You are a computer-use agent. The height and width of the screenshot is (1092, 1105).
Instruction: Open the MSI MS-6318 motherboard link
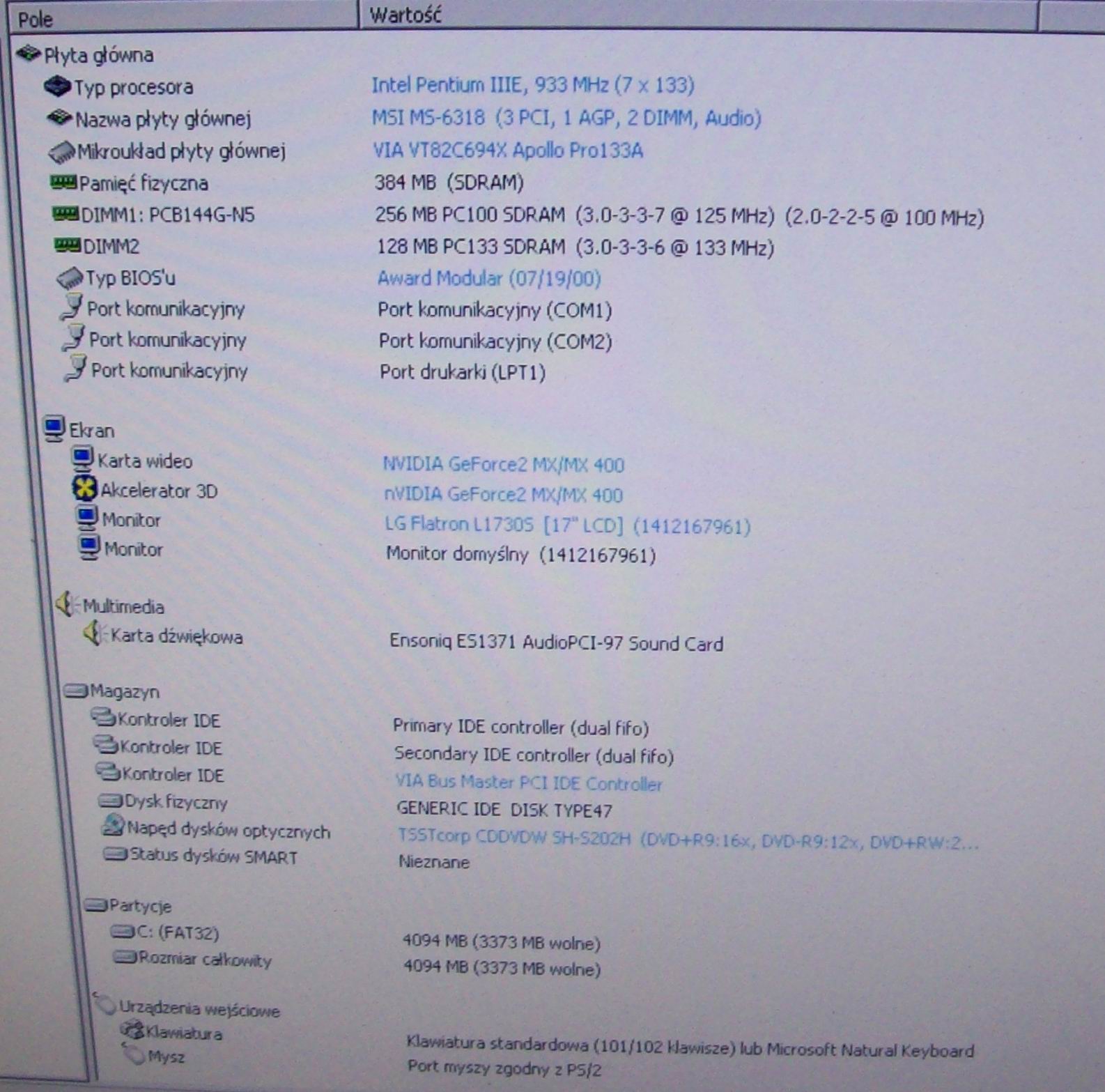pyautogui.click(x=566, y=118)
